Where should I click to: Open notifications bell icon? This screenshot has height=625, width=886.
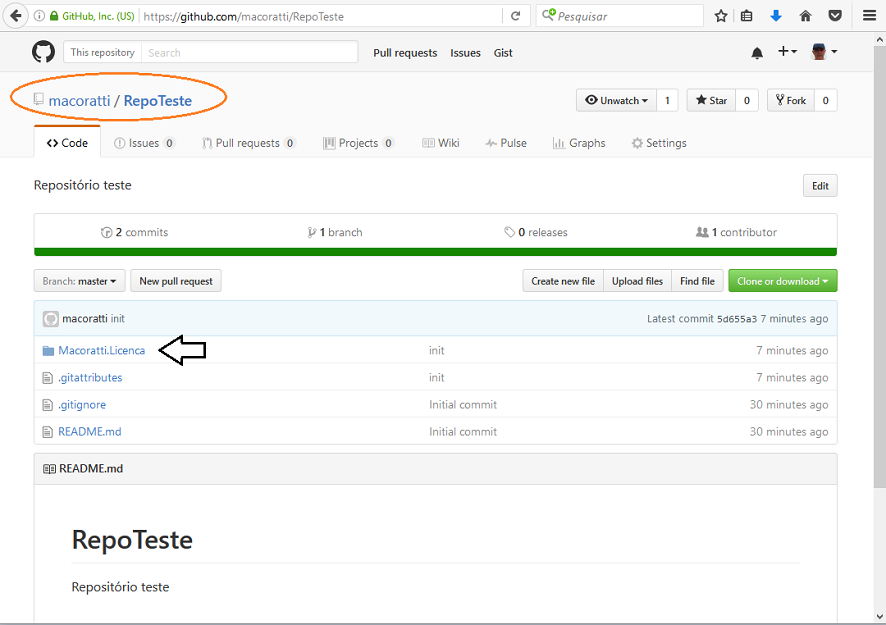[757, 53]
